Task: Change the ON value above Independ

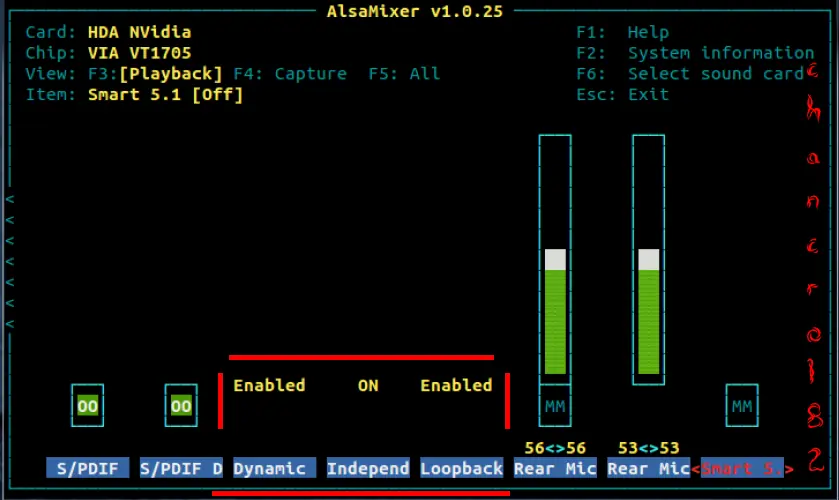Action: pyautogui.click(x=368, y=385)
